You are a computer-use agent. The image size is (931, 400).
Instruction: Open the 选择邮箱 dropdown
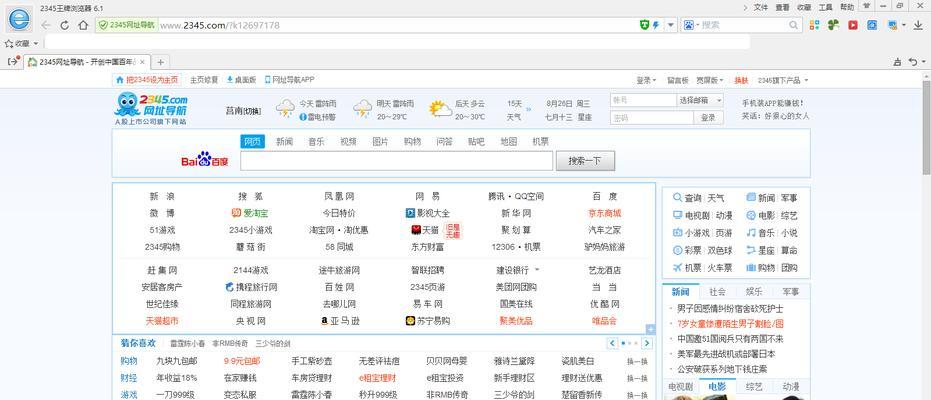(x=701, y=100)
